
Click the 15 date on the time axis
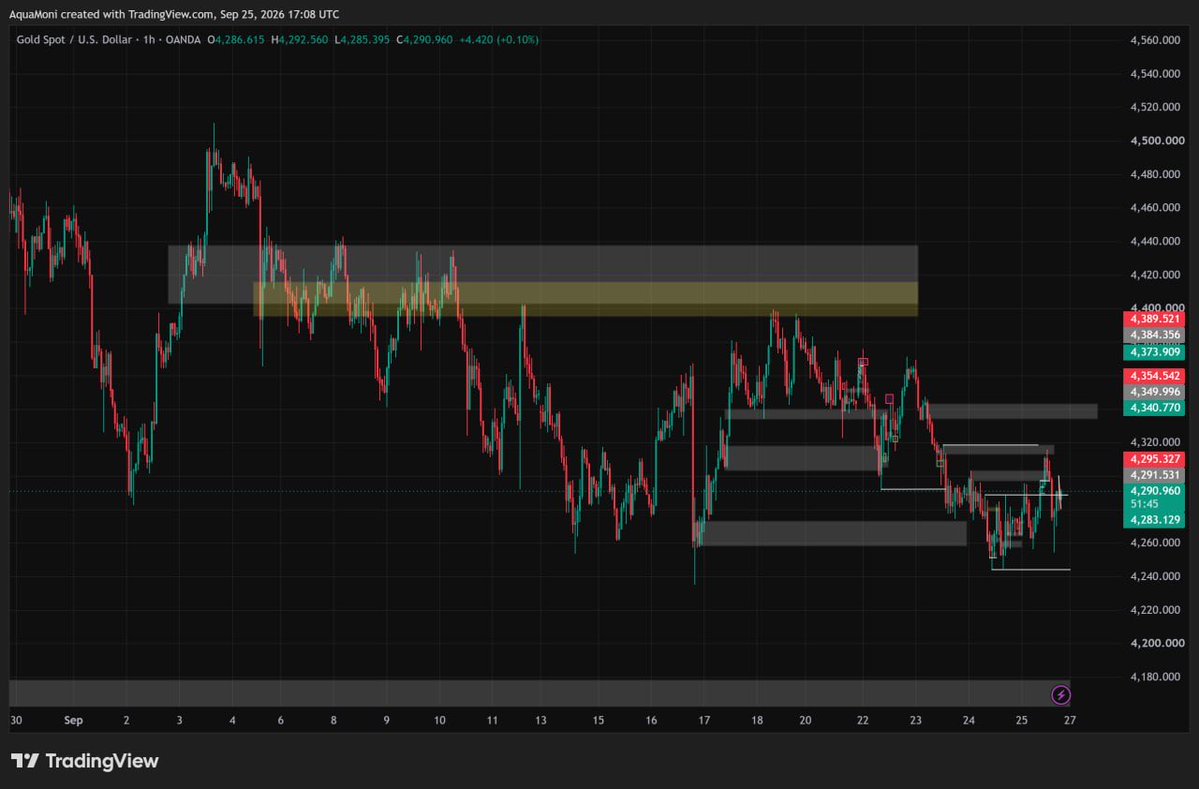pyautogui.click(x=598, y=720)
